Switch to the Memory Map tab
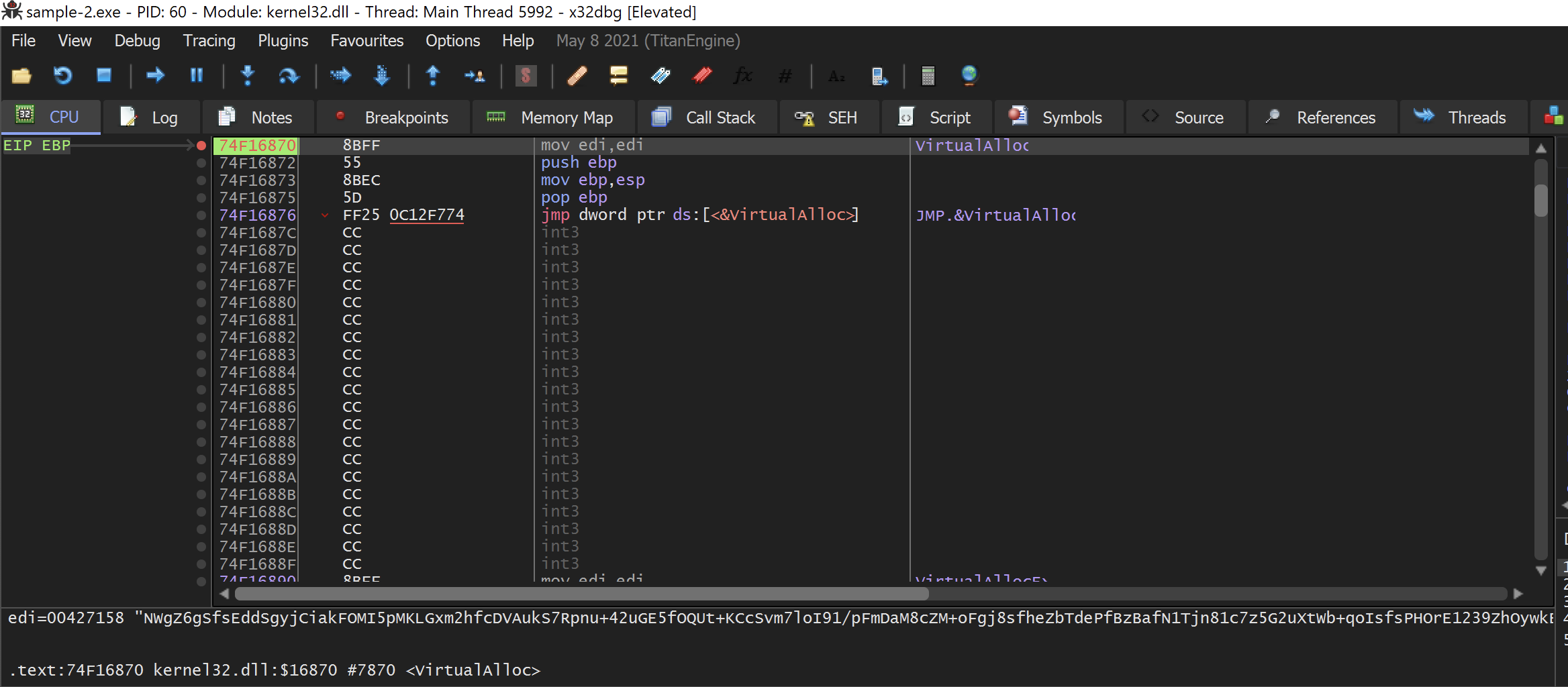This screenshot has height=687, width=1568. pyautogui.click(x=553, y=117)
